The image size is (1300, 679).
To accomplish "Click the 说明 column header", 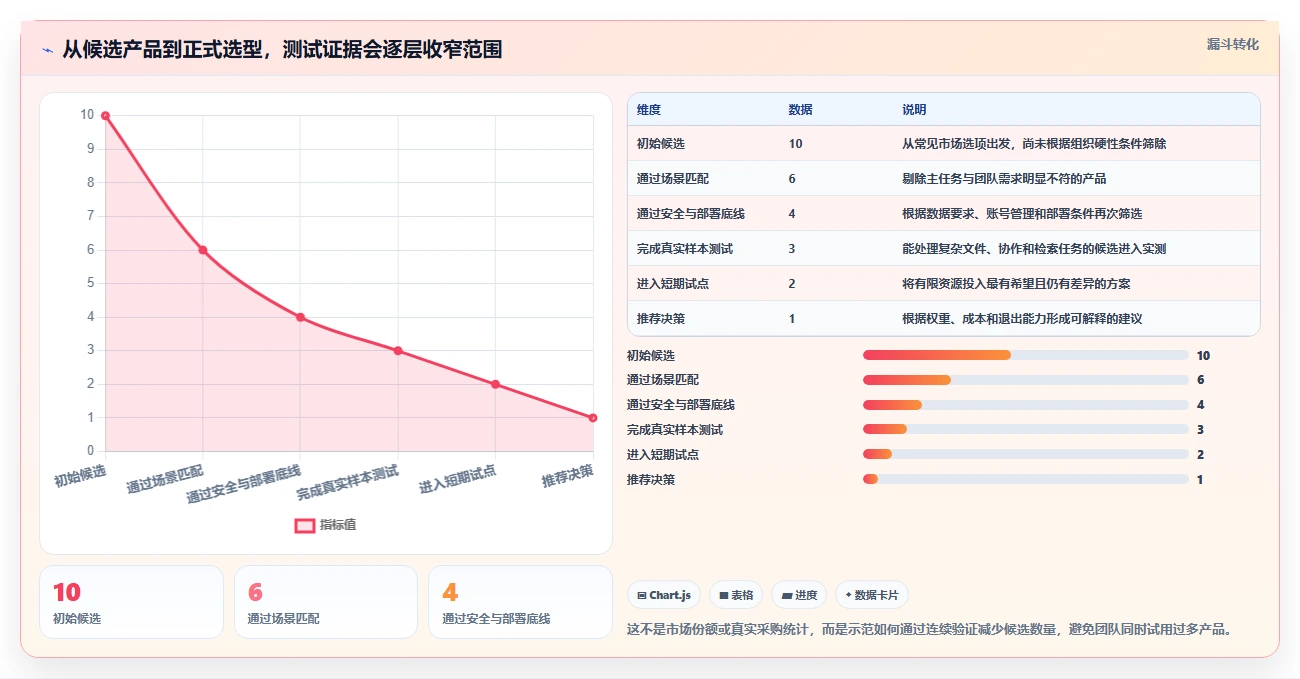I will 914,110.
